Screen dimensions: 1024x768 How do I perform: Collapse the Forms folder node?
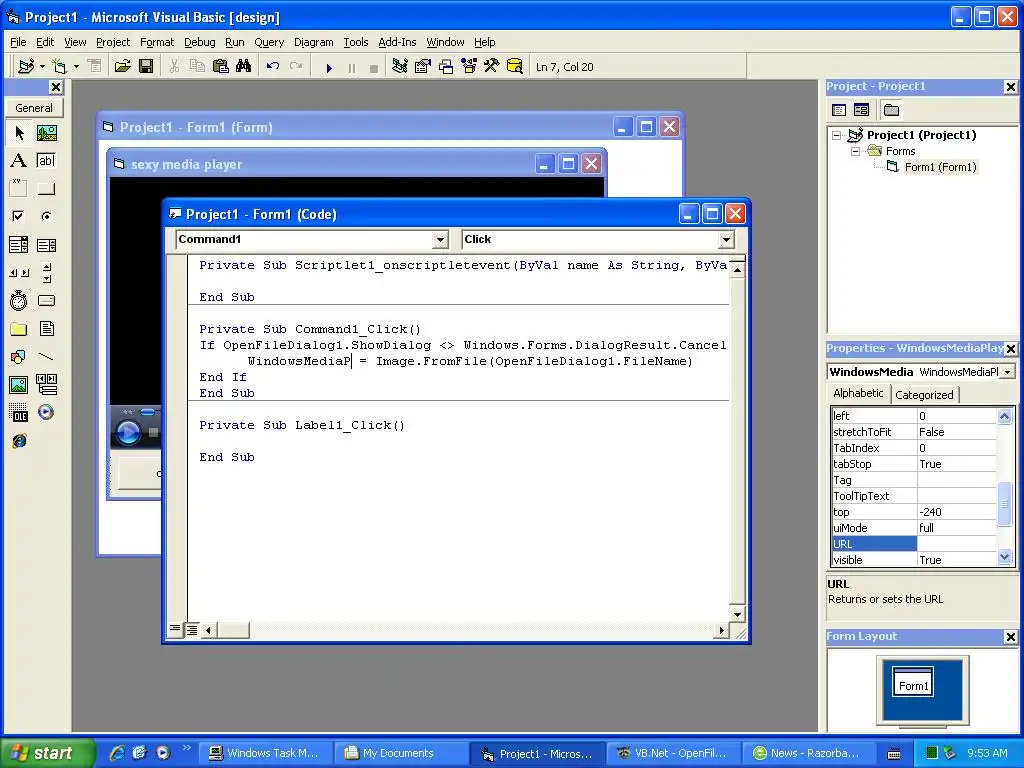point(856,152)
